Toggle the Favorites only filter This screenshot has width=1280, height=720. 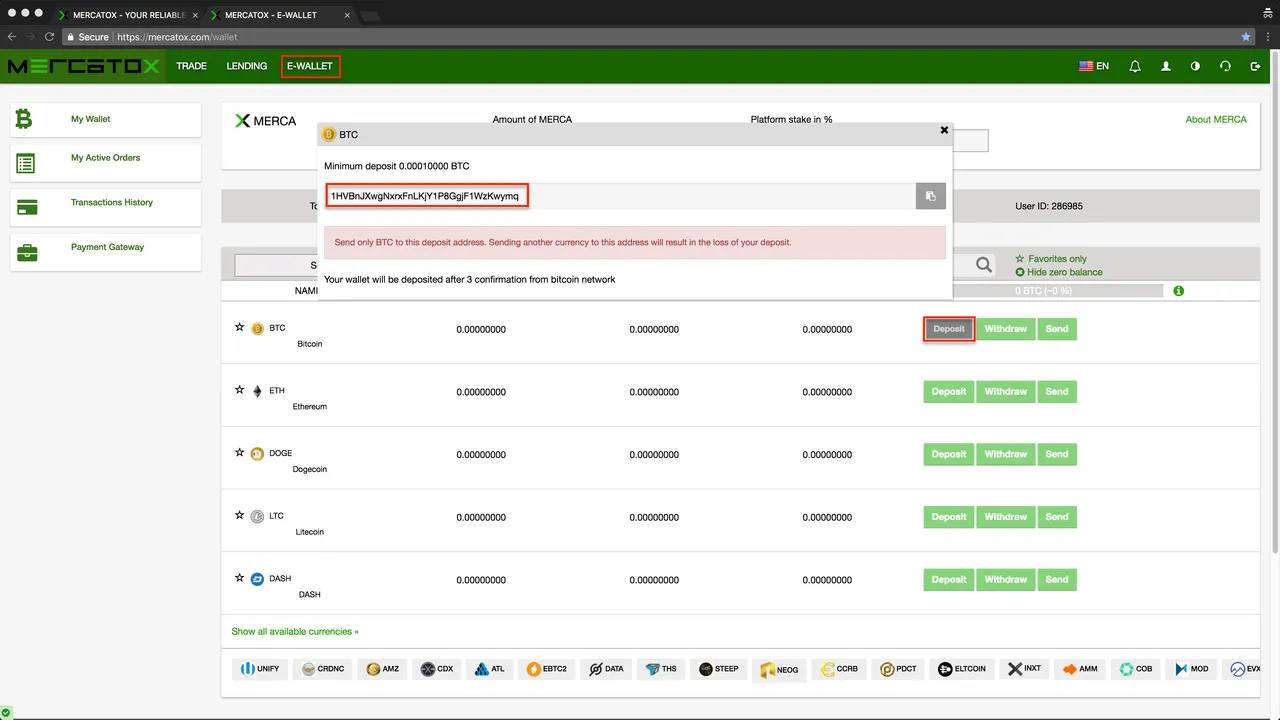coord(1052,259)
